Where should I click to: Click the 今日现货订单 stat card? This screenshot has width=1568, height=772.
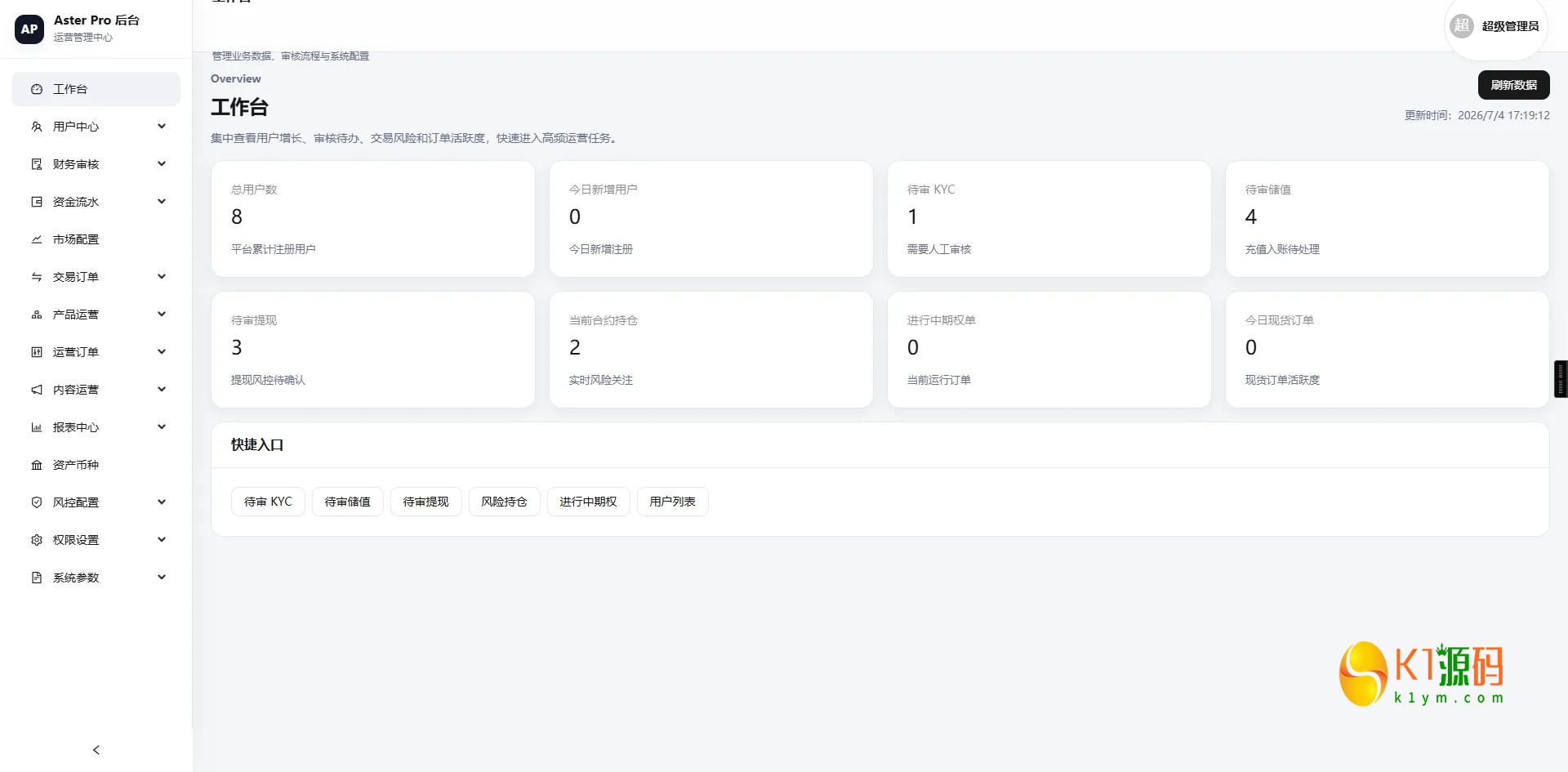tap(1388, 350)
